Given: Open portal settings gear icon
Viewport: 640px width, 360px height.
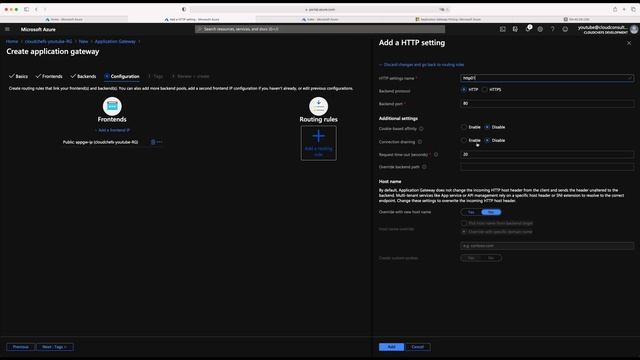Looking at the screenshot, I should pos(540,29).
